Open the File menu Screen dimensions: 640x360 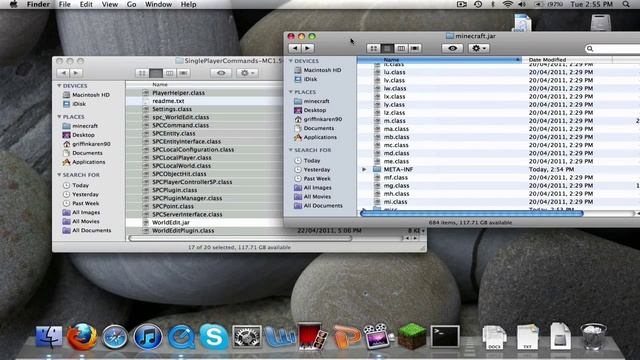(64, 4)
